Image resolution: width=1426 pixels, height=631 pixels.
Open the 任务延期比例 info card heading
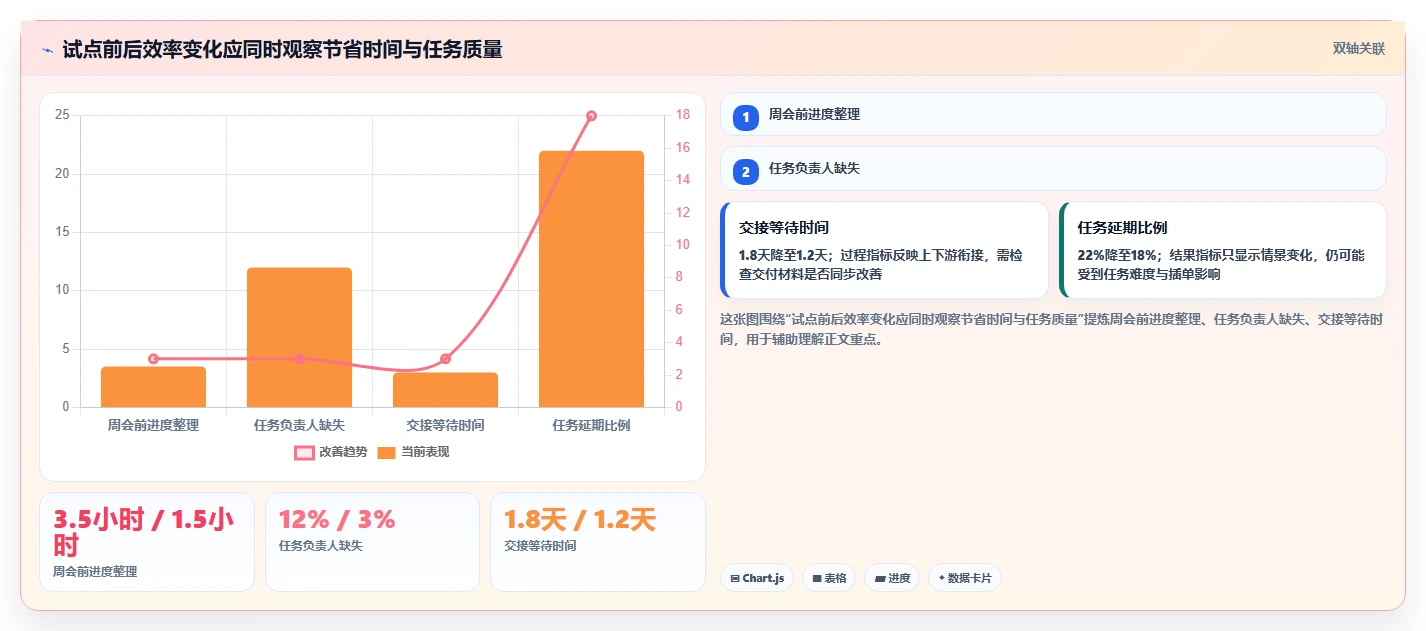point(1122,228)
